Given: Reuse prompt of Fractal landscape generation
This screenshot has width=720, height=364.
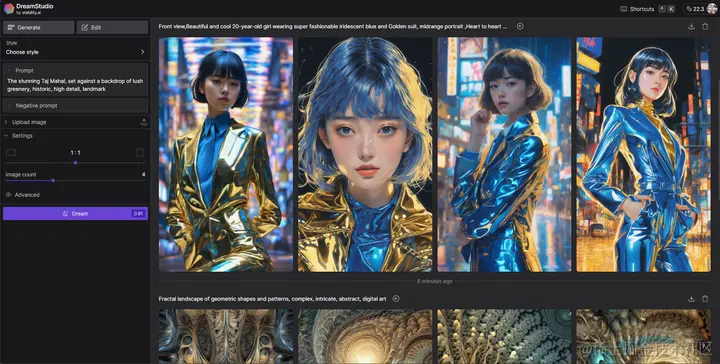Looking at the screenshot, I should tap(396, 299).
